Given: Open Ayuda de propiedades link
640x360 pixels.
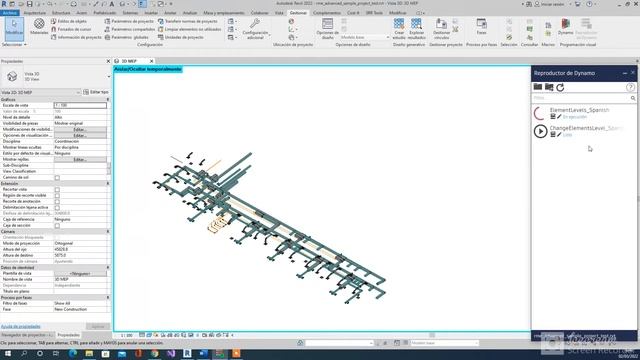Looking at the screenshot, I should click(x=20, y=327).
